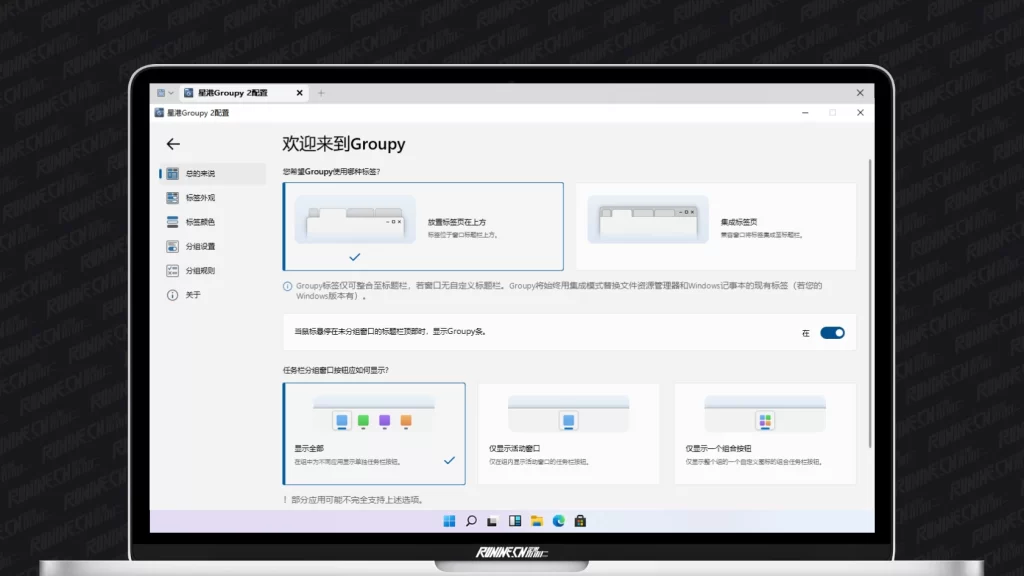Select 放置标签页在上方 tab style option
This screenshot has width=1024, height=576.
(423, 226)
